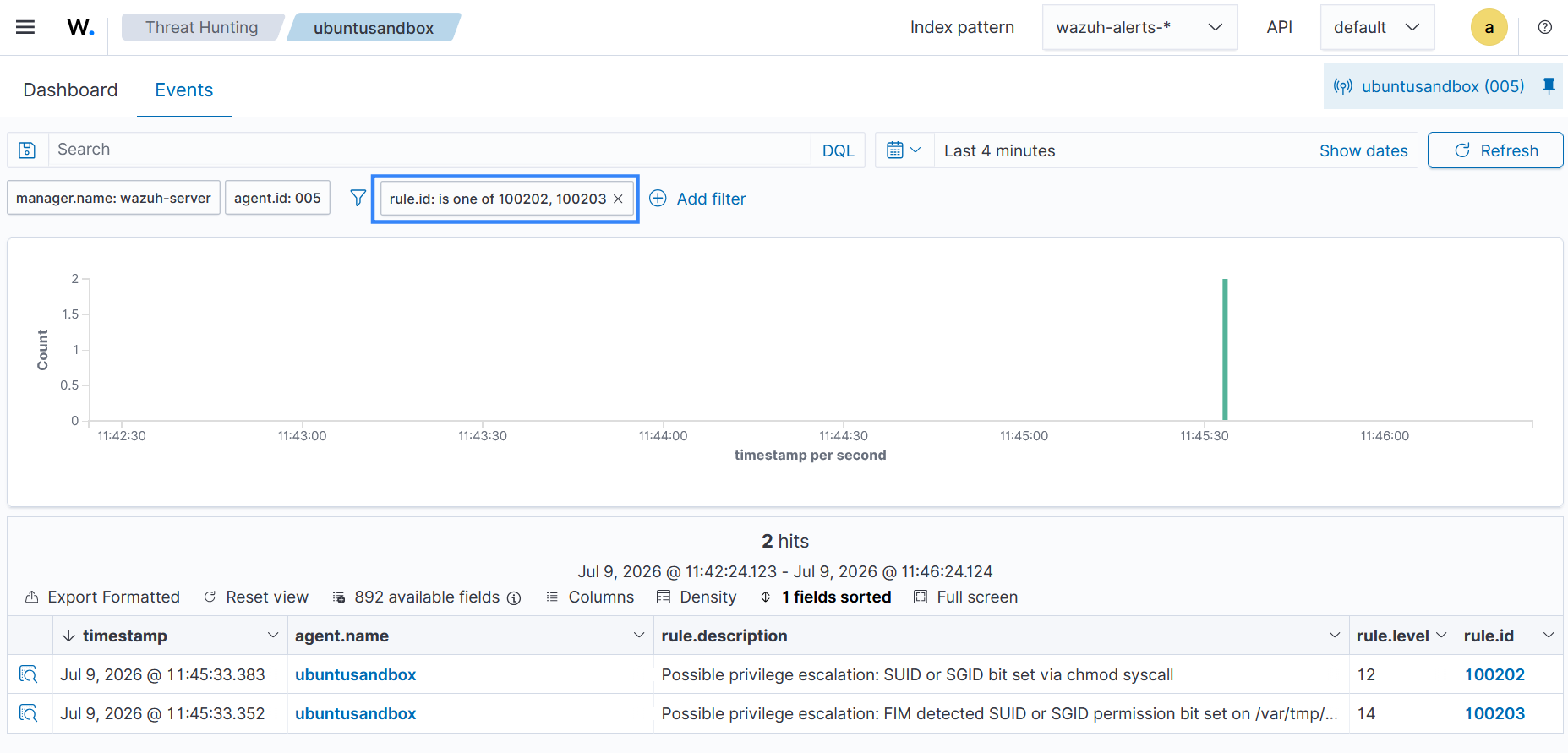Remove the rule.id filter with X
Viewport: 1568px width, 753px height.
(x=618, y=199)
